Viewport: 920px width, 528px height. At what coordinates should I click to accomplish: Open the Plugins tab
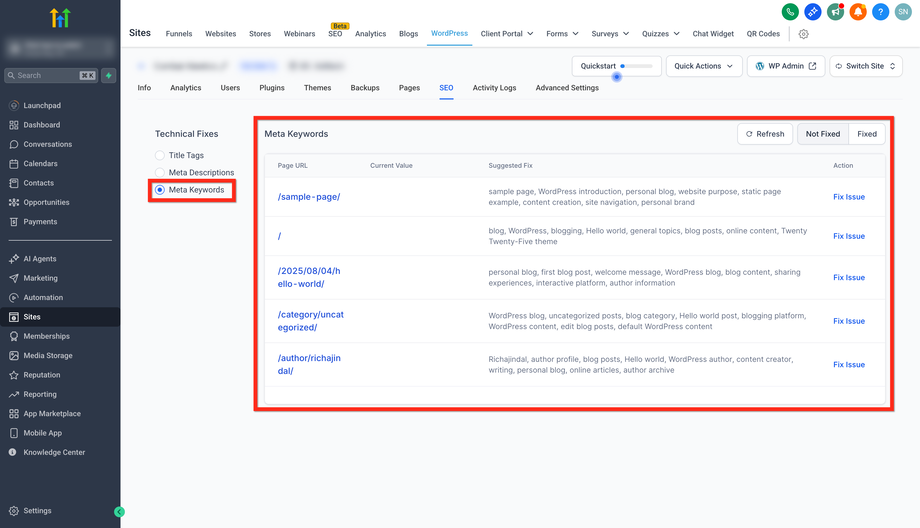(x=272, y=88)
